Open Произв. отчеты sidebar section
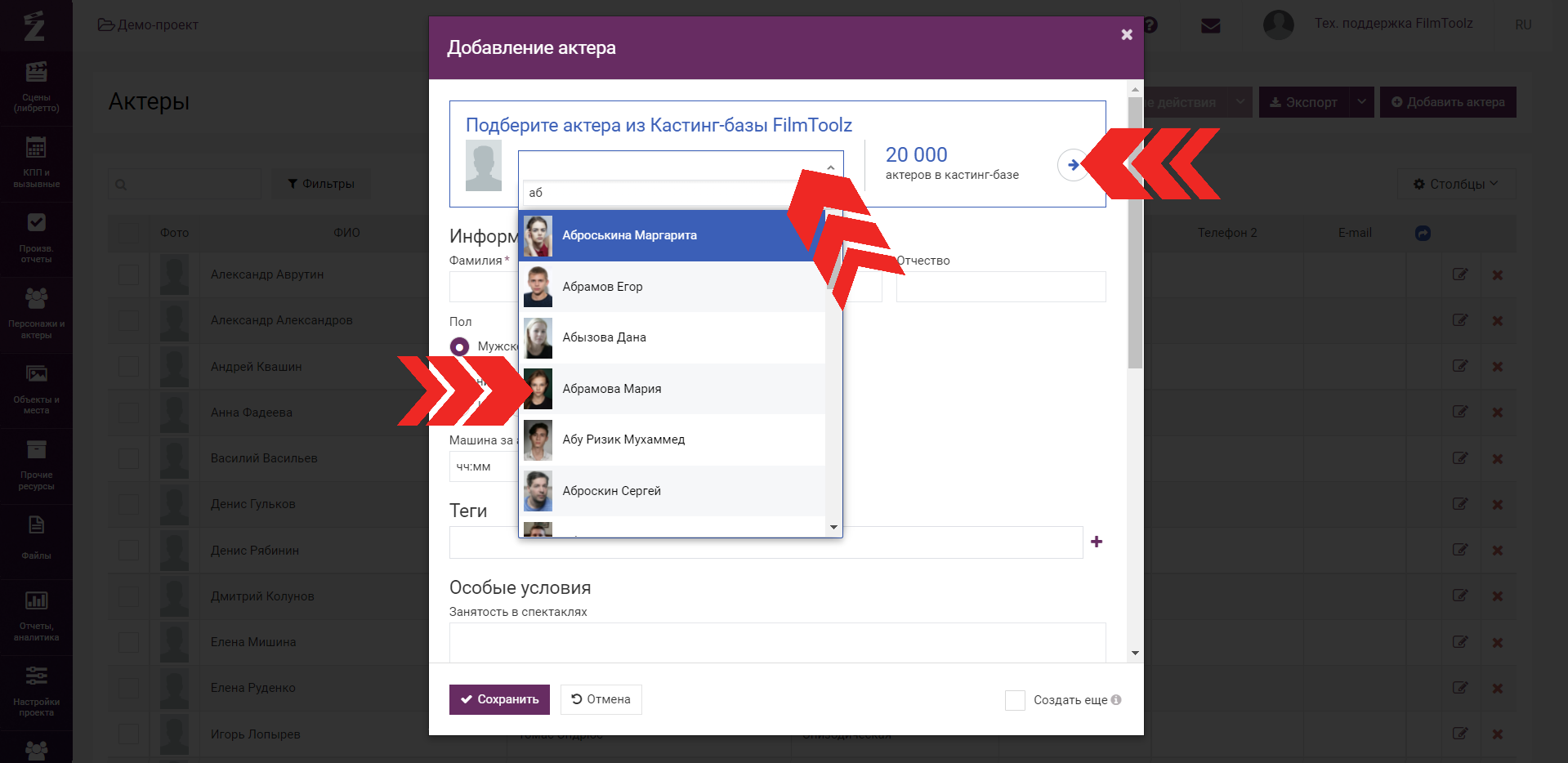 36,239
